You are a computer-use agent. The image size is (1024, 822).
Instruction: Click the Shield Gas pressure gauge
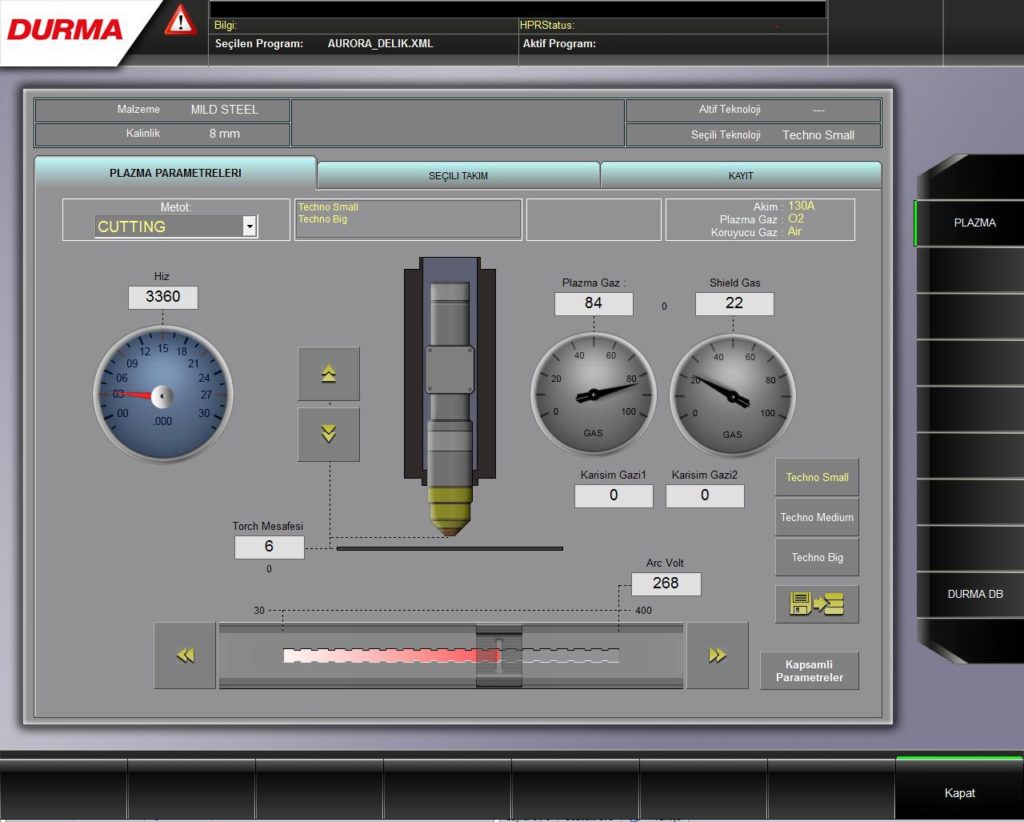click(x=733, y=396)
